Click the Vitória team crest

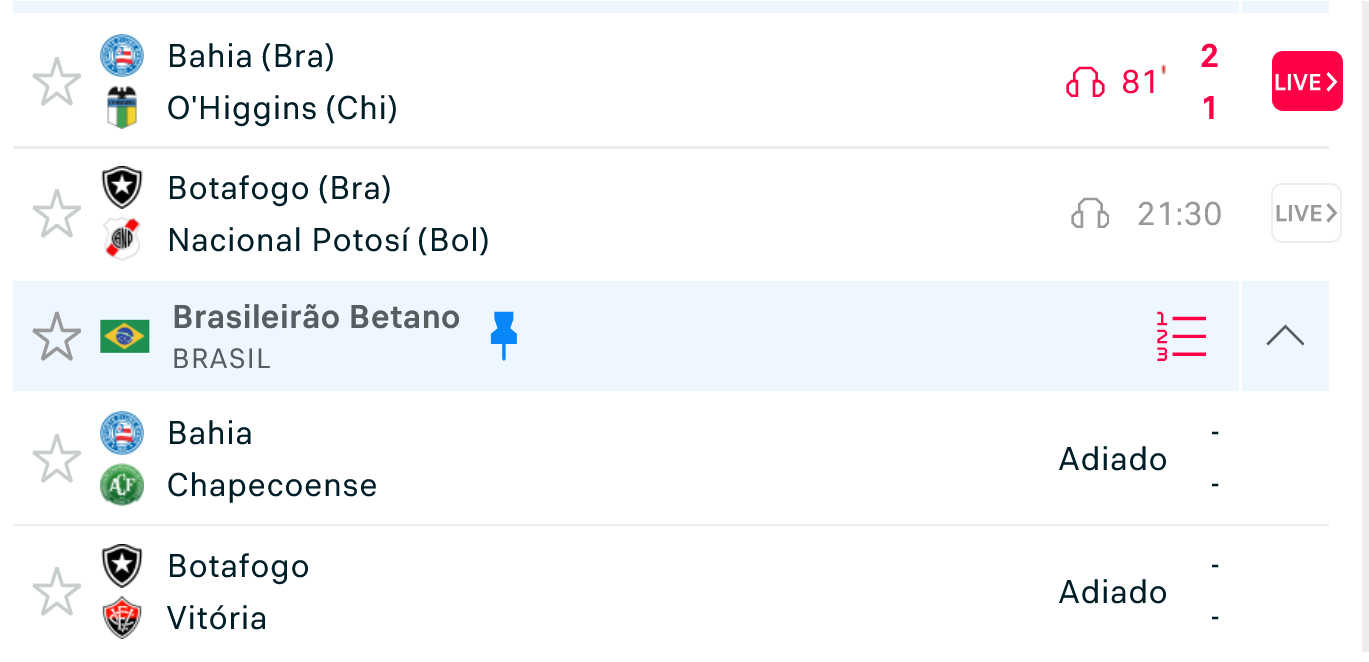coord(122,618)
